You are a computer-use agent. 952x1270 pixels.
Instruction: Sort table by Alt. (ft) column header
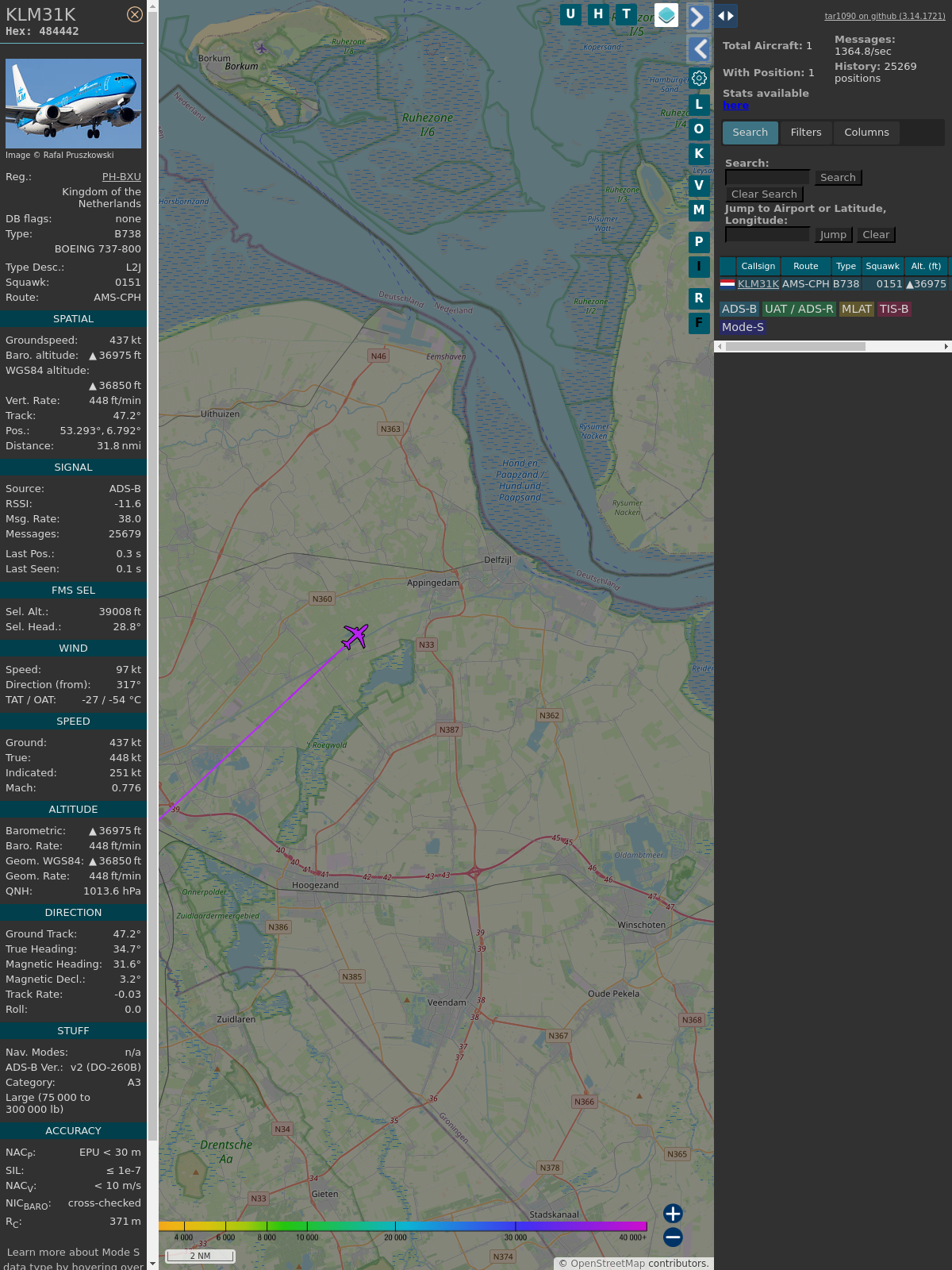tap(926, 267)
